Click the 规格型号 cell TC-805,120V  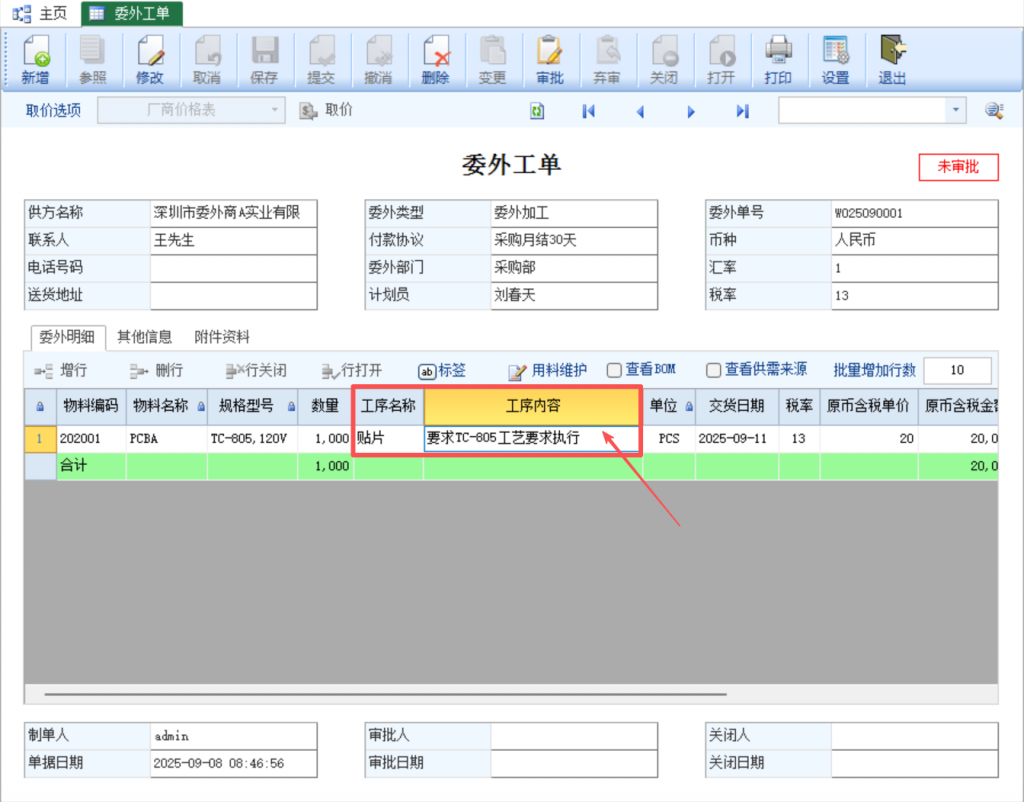252,438
